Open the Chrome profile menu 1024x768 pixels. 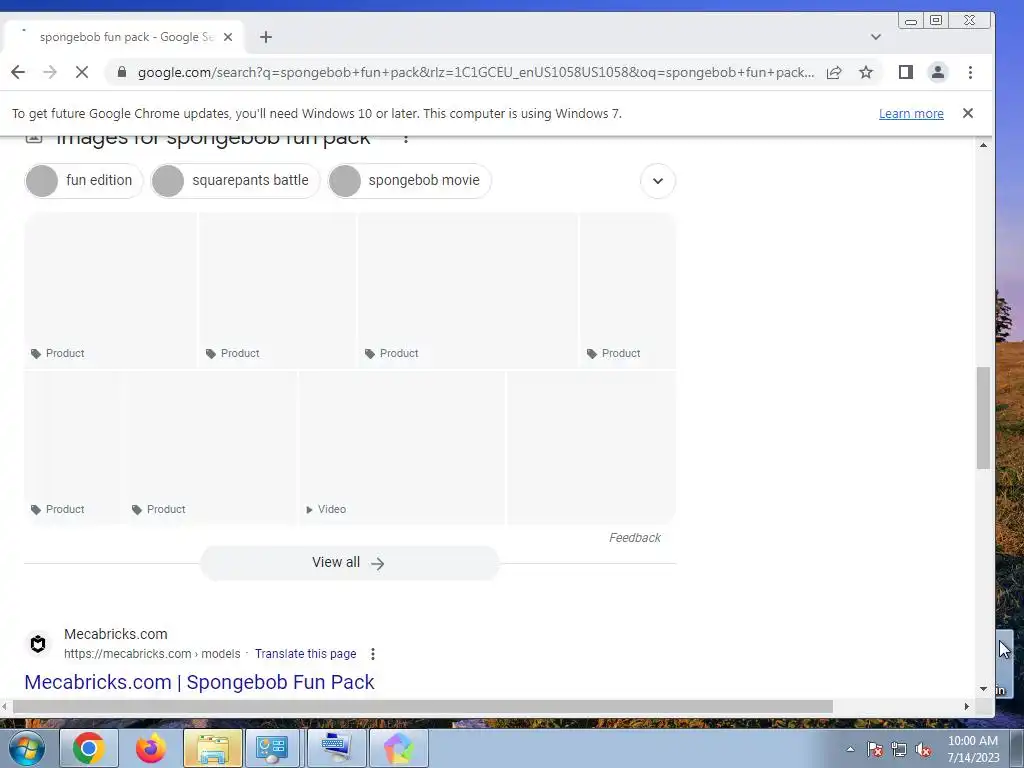tap(938, 72)
